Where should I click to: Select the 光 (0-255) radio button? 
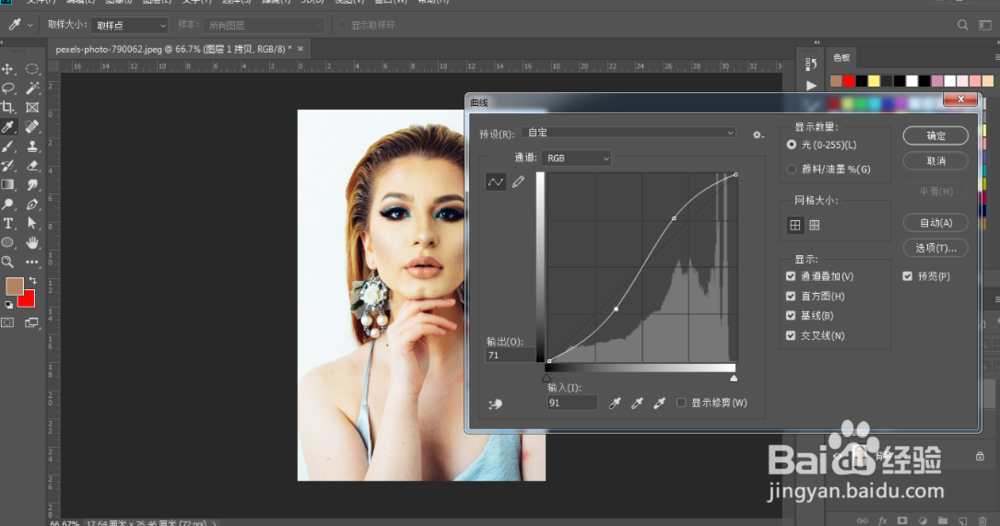click(x=791, y=145)
